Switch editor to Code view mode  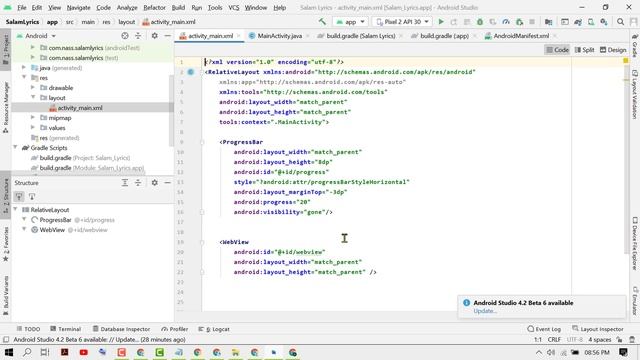(558, 50)
